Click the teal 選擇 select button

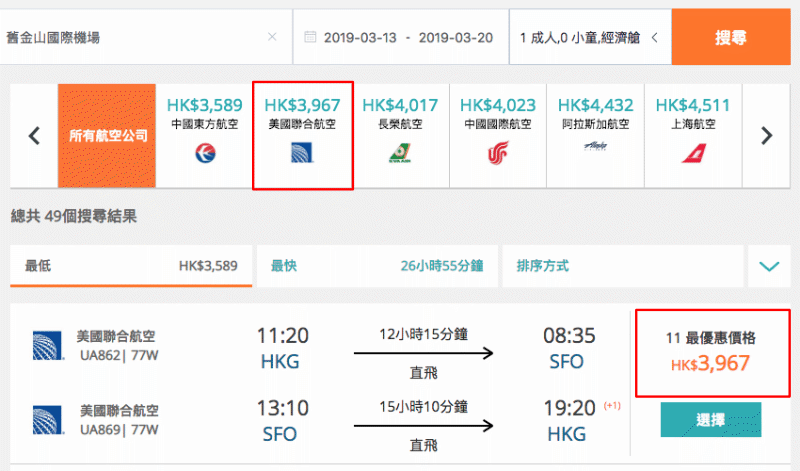[x=711, y=419]
